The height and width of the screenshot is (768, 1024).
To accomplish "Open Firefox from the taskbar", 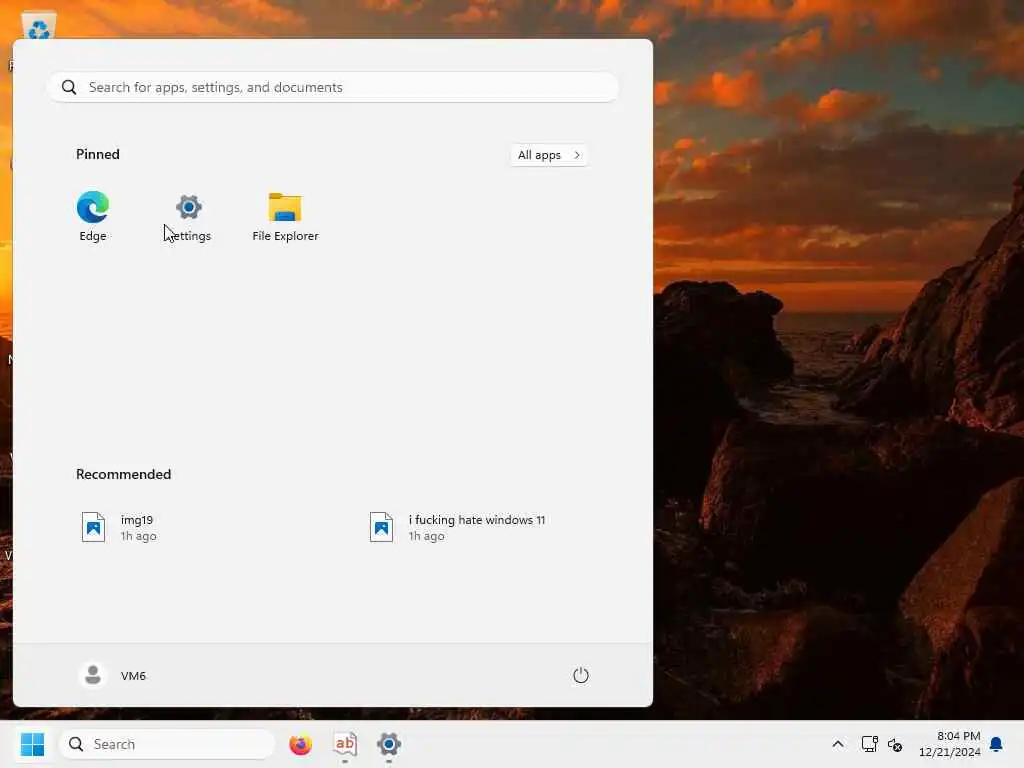I will (300, 744).
